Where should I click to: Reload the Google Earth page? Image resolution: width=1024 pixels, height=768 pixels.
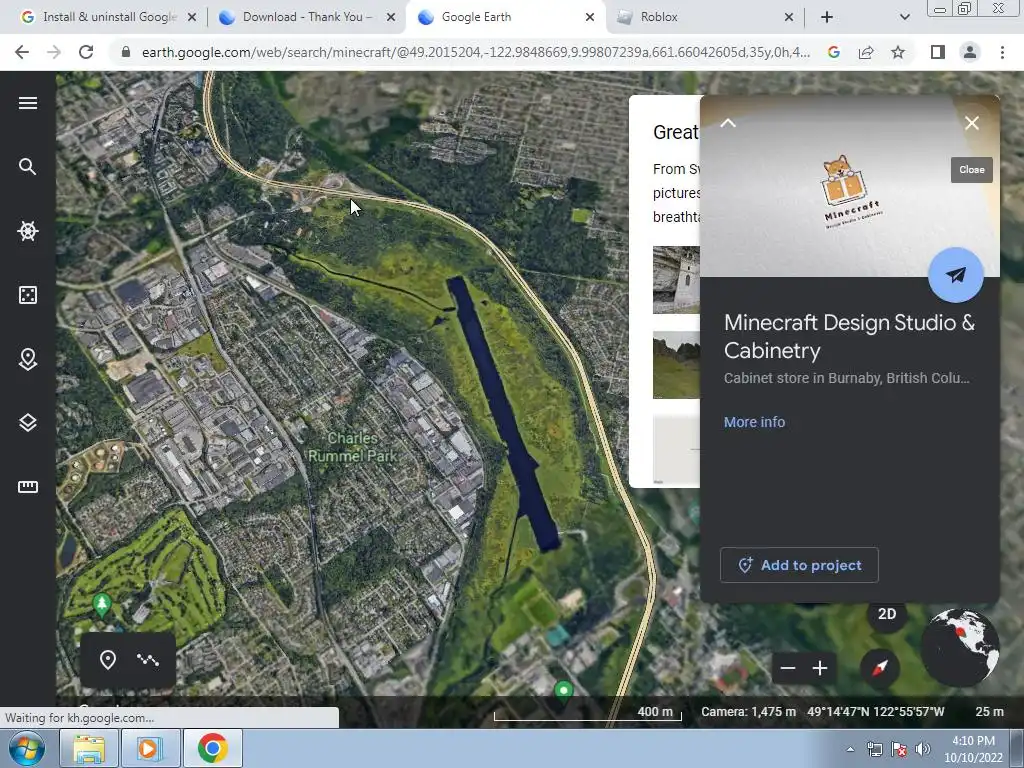[86, 52]
